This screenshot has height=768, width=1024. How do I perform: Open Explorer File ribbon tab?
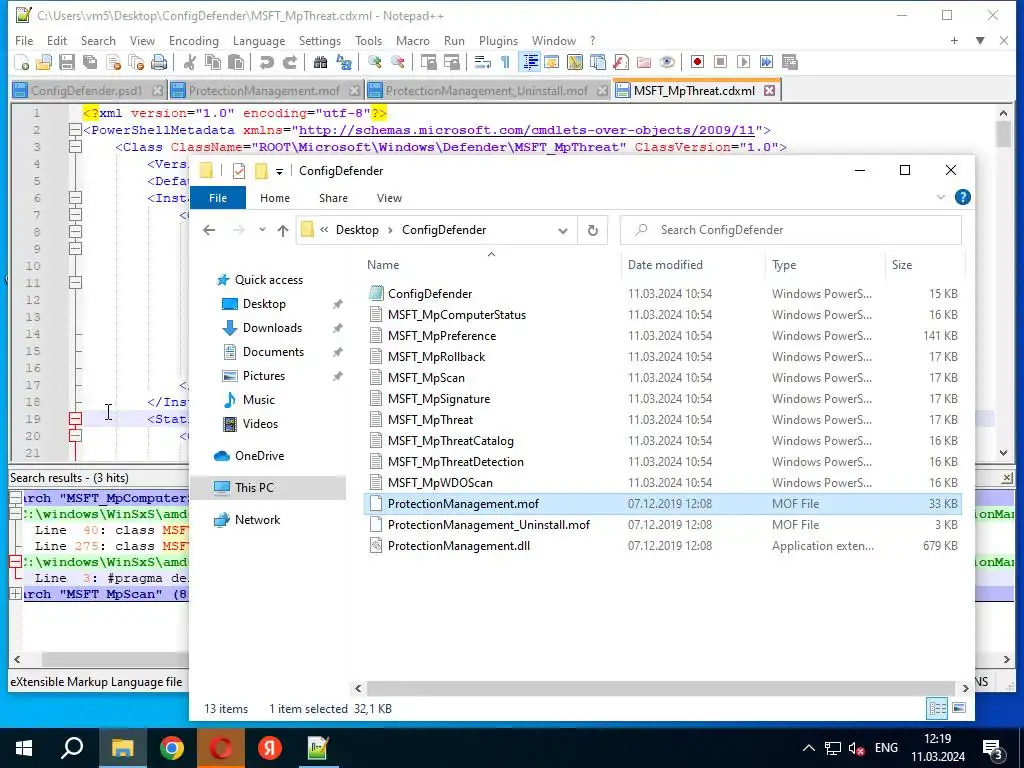pos(218,198)
